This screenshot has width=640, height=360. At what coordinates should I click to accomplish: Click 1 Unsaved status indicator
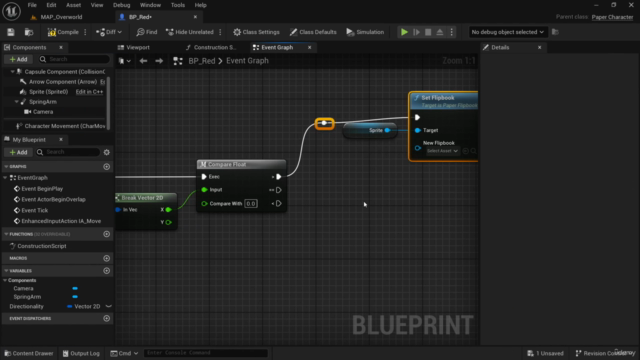545,353
